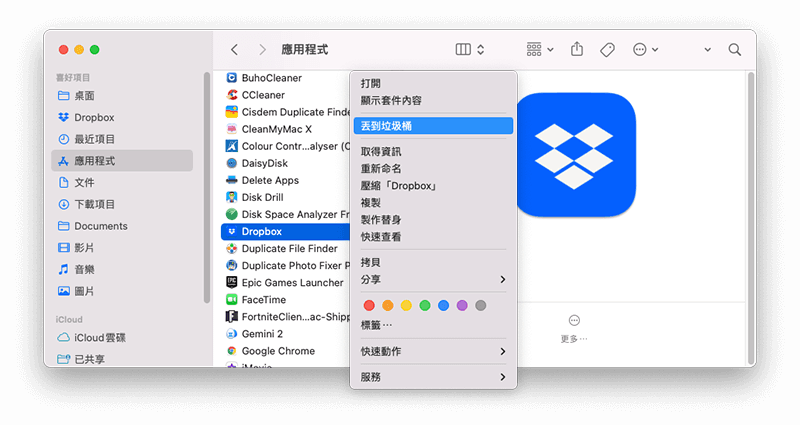Choose 快速查看 from context menu

433,237
